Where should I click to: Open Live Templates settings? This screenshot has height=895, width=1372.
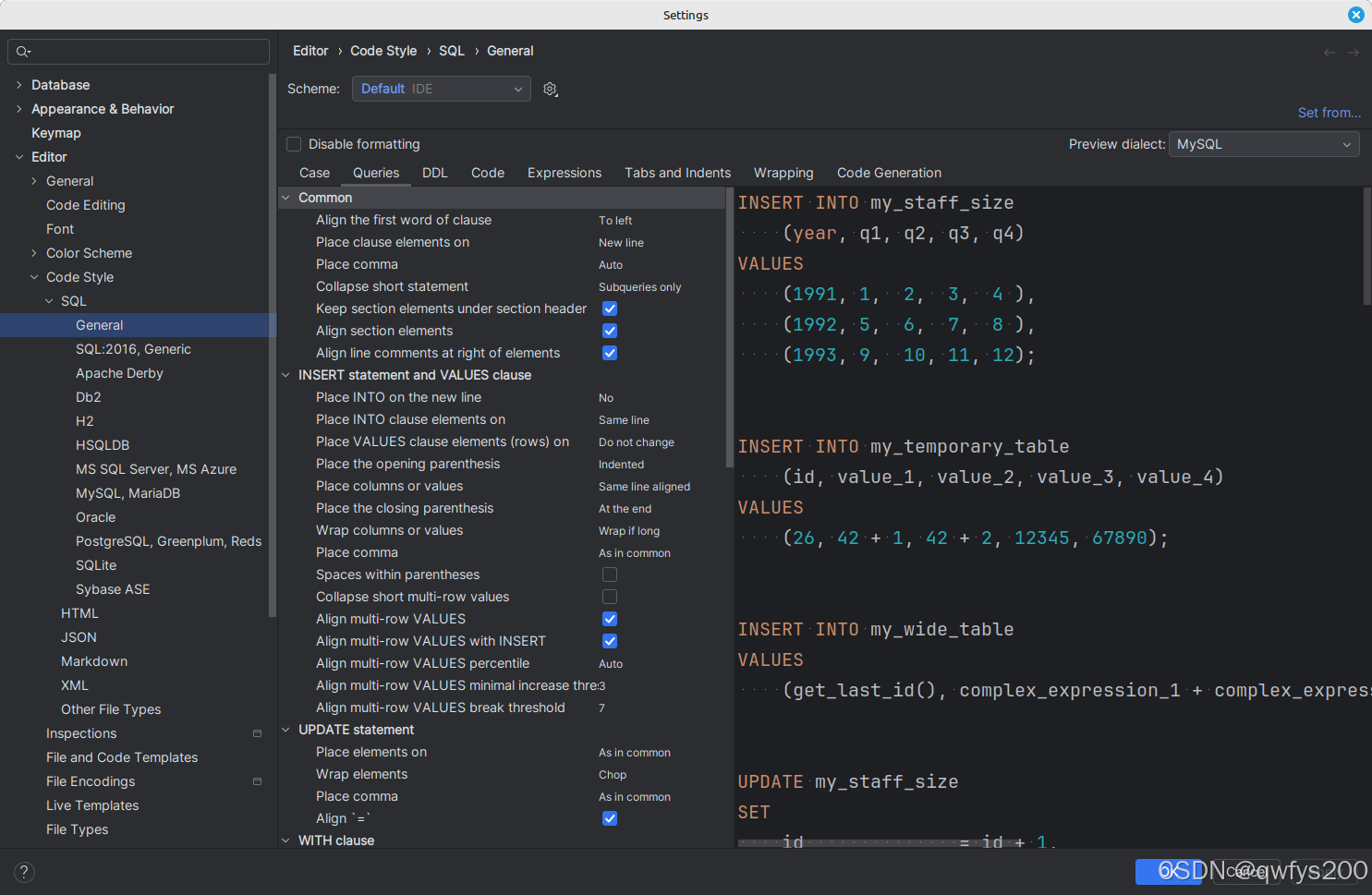pyautogui.click(x=92, y=805)
